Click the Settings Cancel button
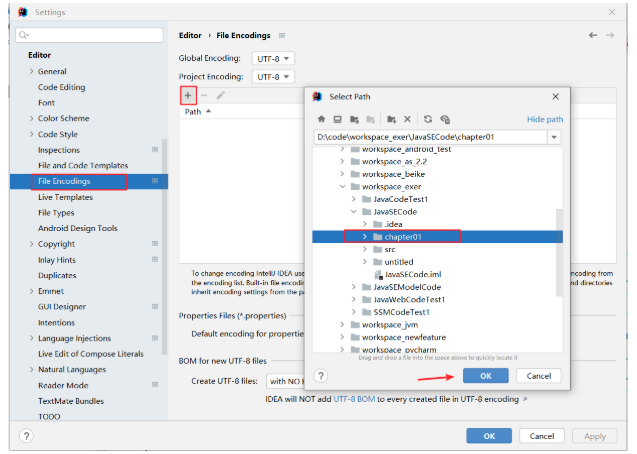 pos(542,436)
